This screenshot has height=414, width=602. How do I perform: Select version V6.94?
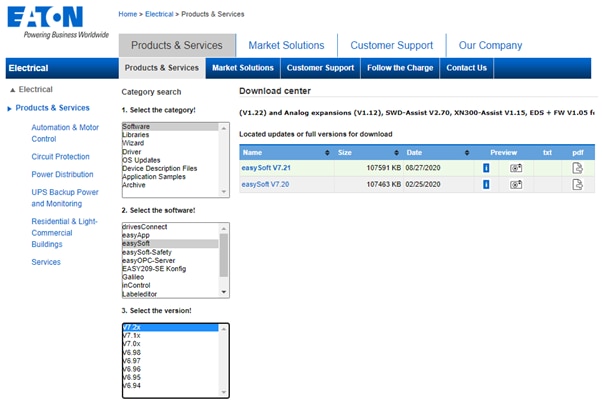click(x=170, y=386)
